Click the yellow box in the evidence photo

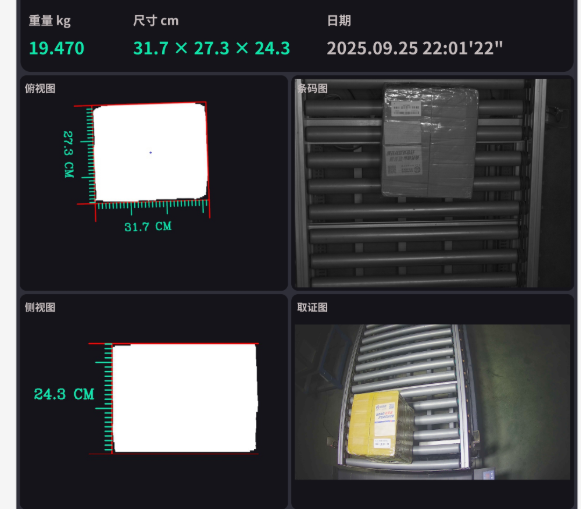[380, 426]
